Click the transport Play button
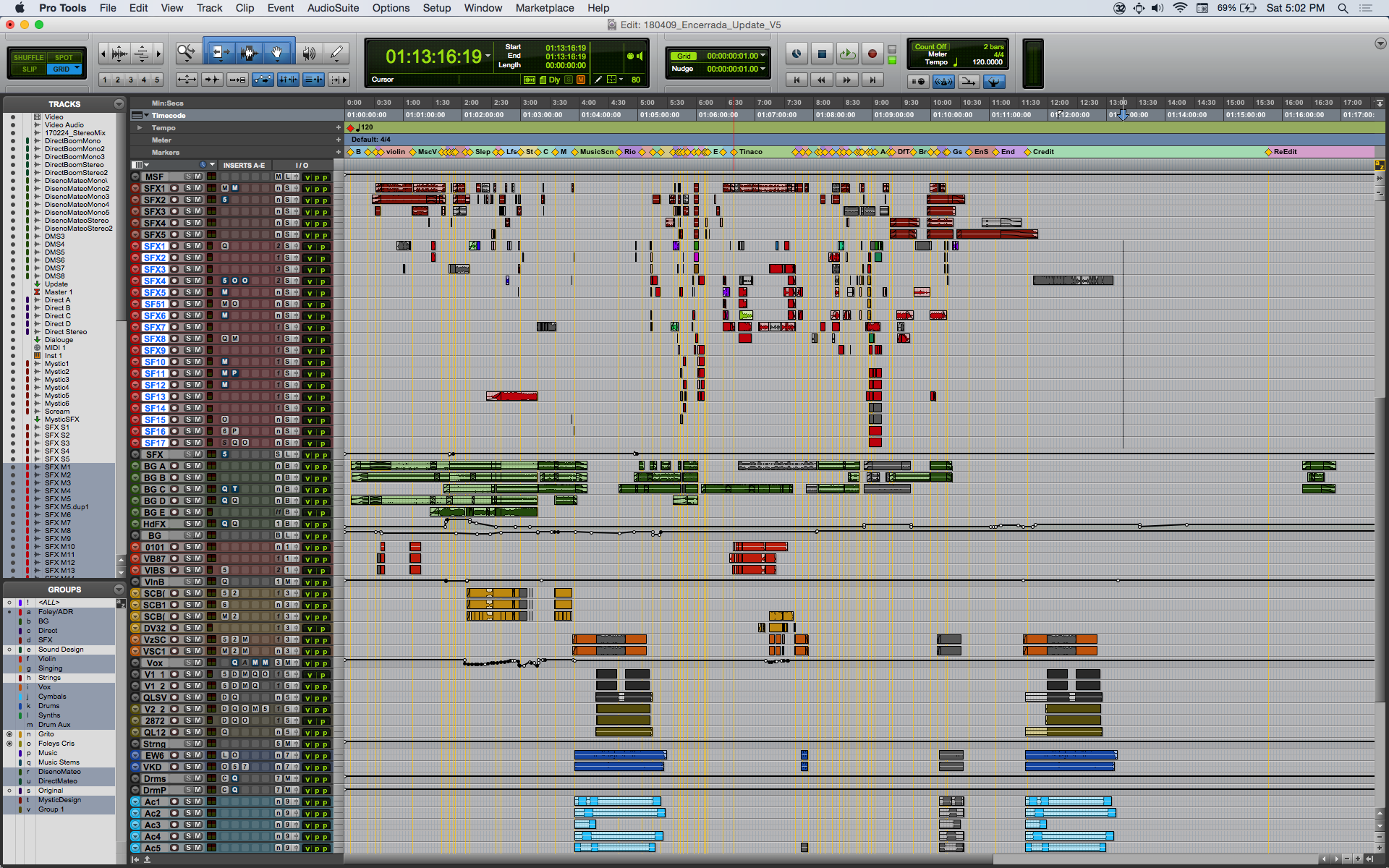Viewport: 1389px width, 868px height. click(x=847, y=54)
